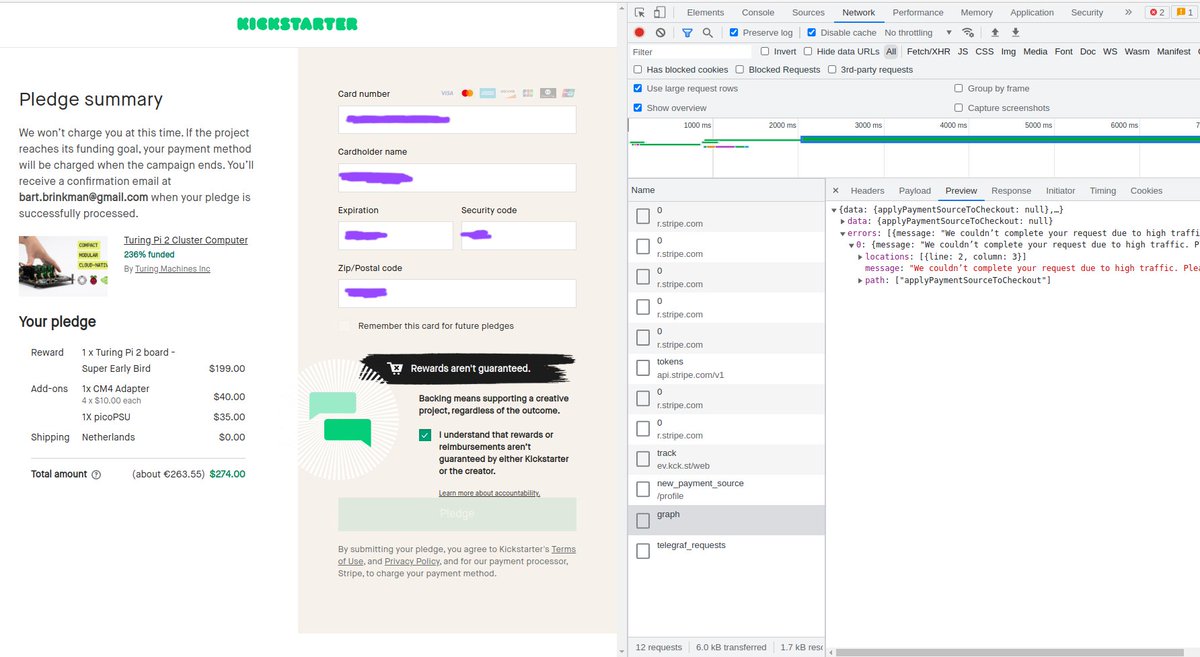The image size is (1200, 657).
Task: Uncheck Use large request rows
Action: click(x=638, y=89)
